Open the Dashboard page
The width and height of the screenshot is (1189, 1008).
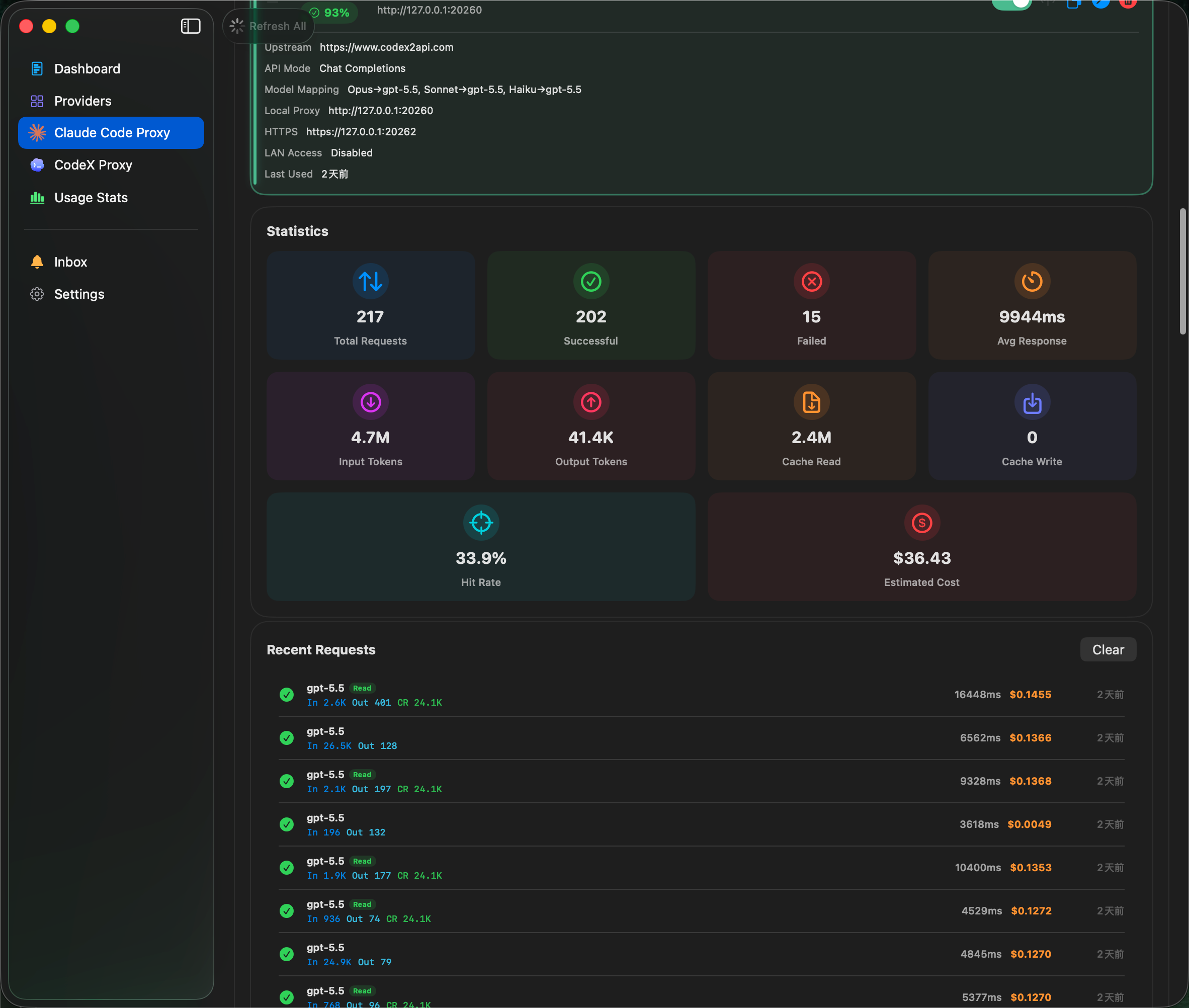[x=111, y=68]
